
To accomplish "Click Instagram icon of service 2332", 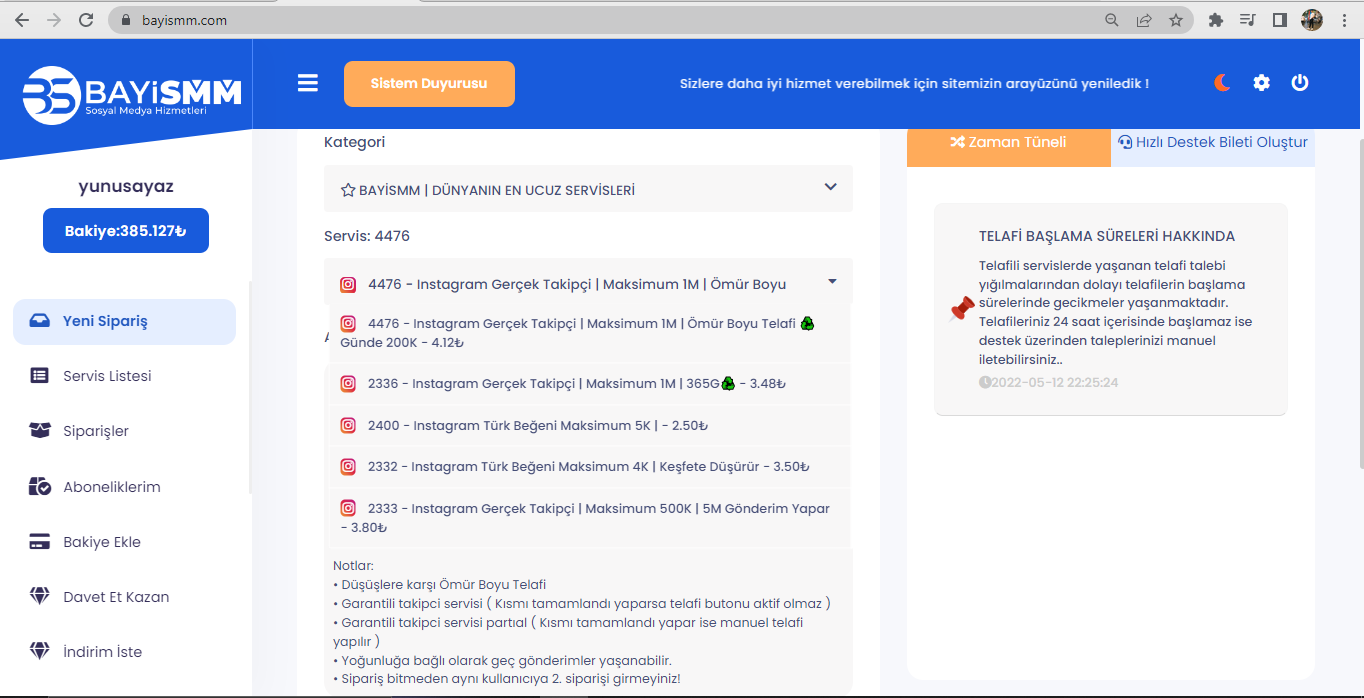I will click(x=348, y=466).
